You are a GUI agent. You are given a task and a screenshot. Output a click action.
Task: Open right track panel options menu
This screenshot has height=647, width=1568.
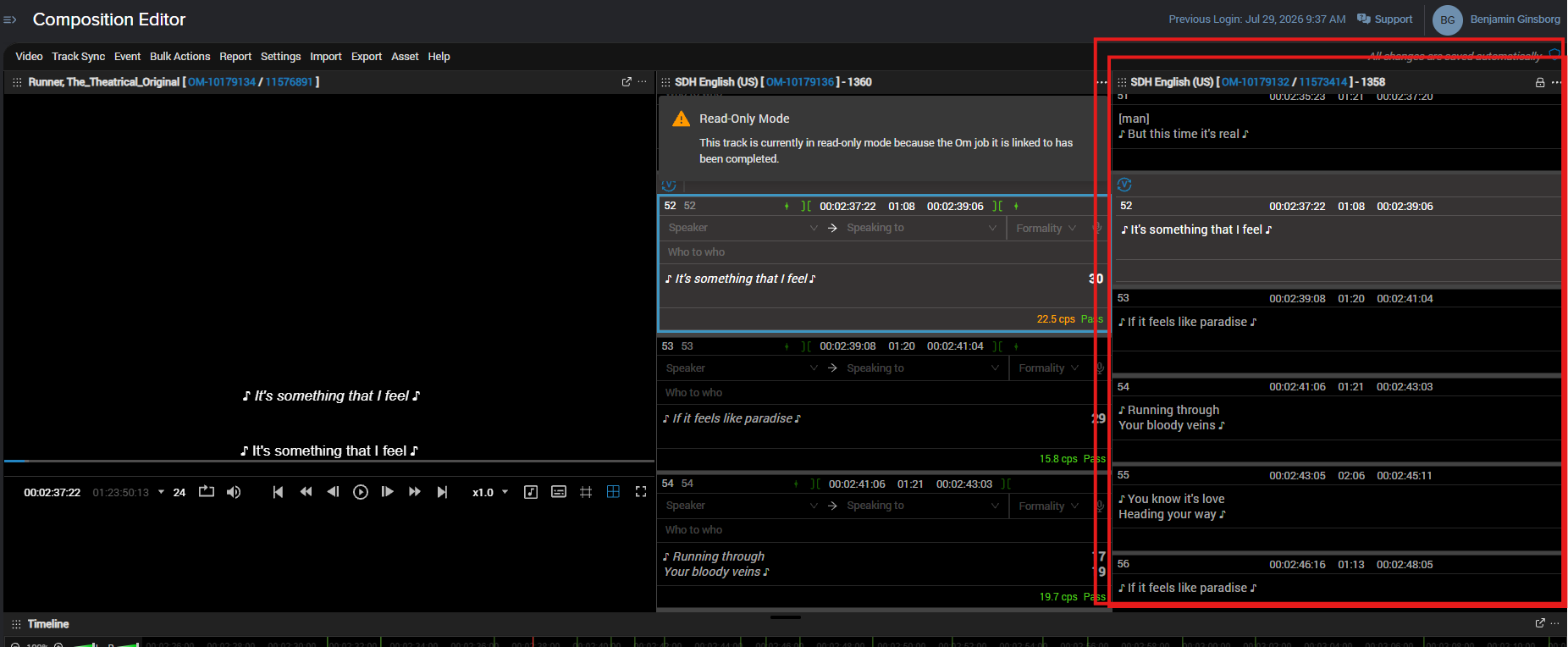[x=1556, y=82]
